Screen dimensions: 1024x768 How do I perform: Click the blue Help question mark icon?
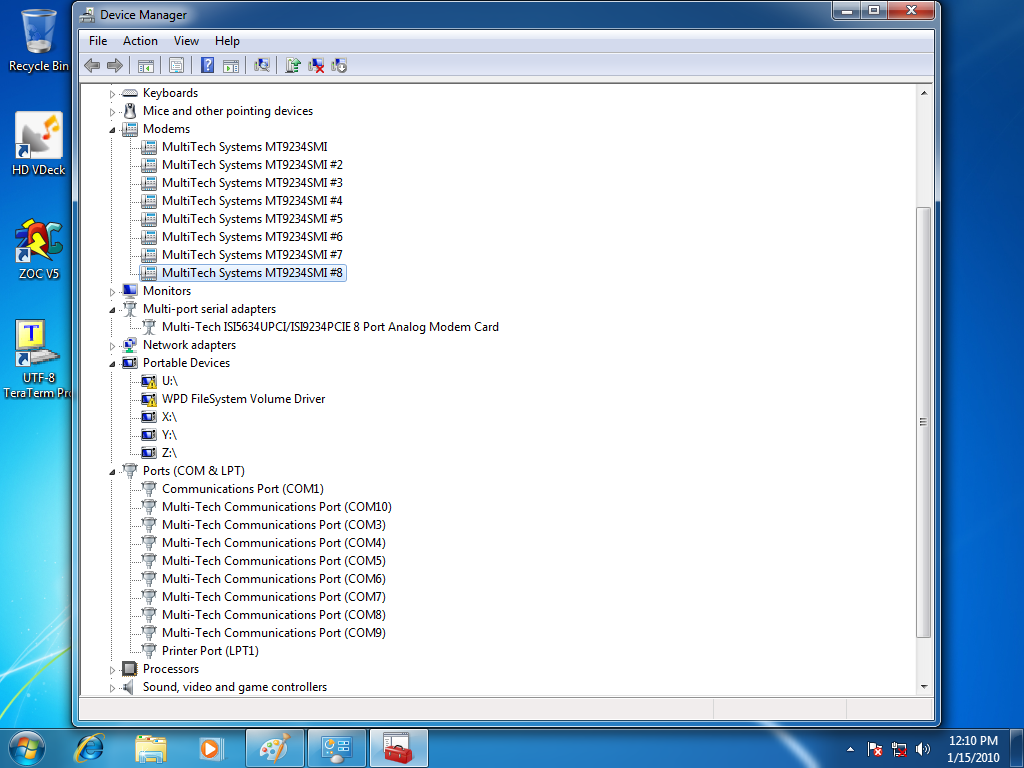pyautogui.click(x=207, y=66)
